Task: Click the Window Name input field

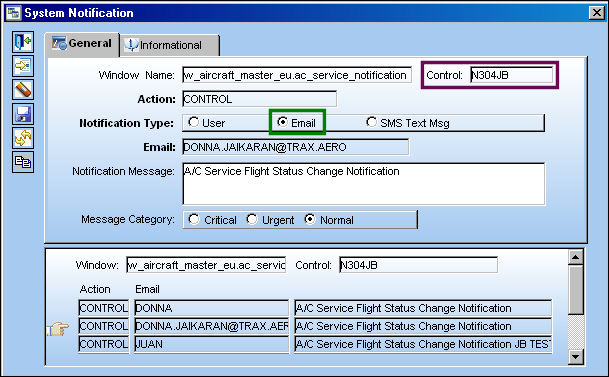Action: (x=297, y=75)
